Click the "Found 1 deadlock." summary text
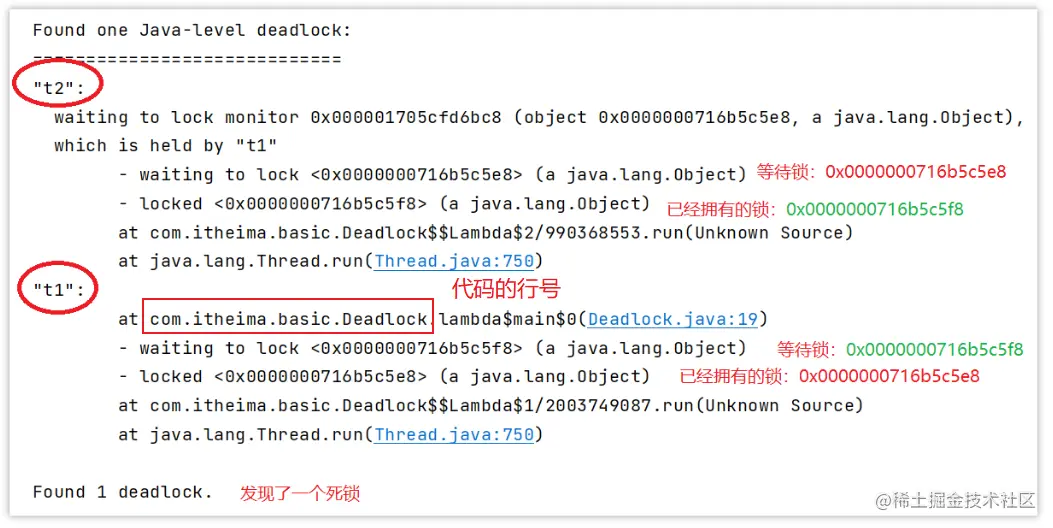 click(122, 493)
